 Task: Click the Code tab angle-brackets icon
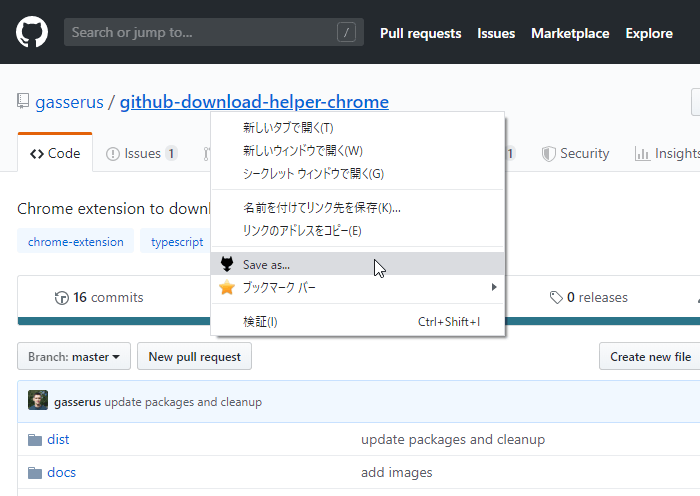click(37, 154)
